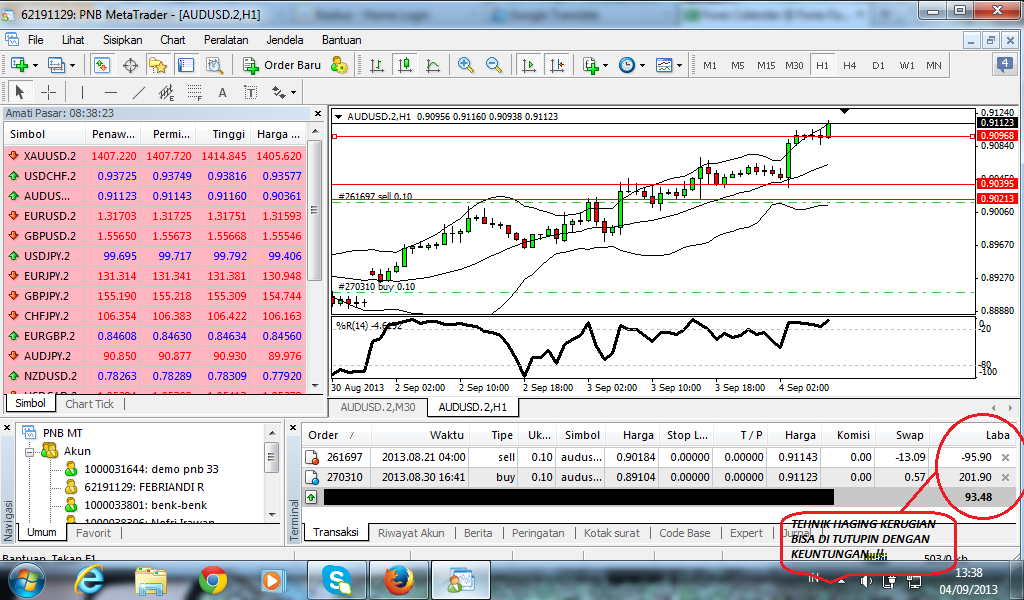Viewport: 1024px width, 600px height.
Task: Select the D1 timeframe
Action: coord(878,65)
